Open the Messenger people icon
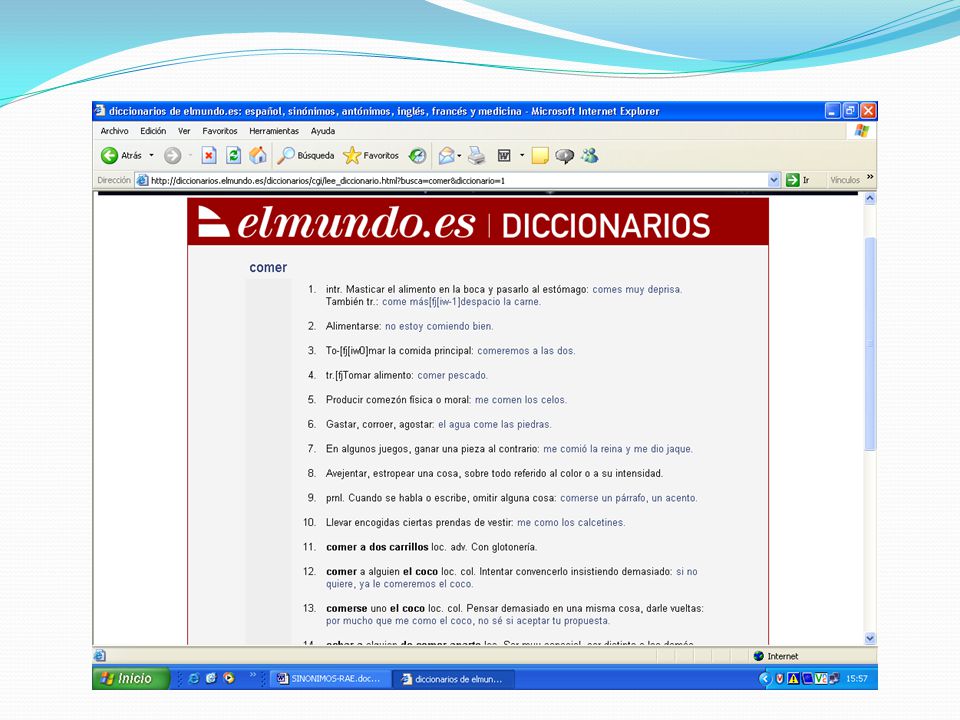This screenshot has height=720, width=960. click(x=590, y=156)
